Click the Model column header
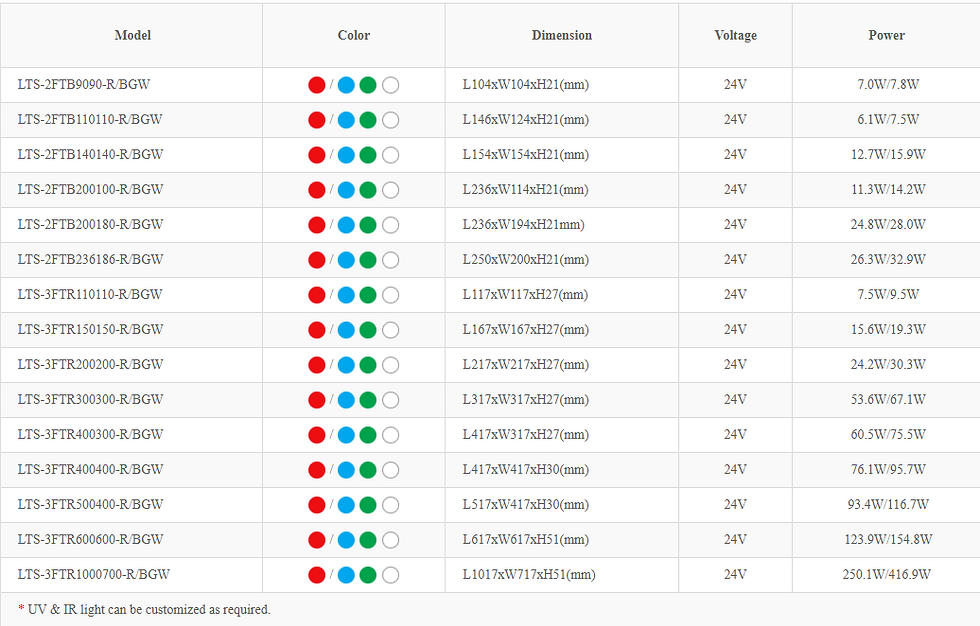980x626 pixels. [132, 36]
